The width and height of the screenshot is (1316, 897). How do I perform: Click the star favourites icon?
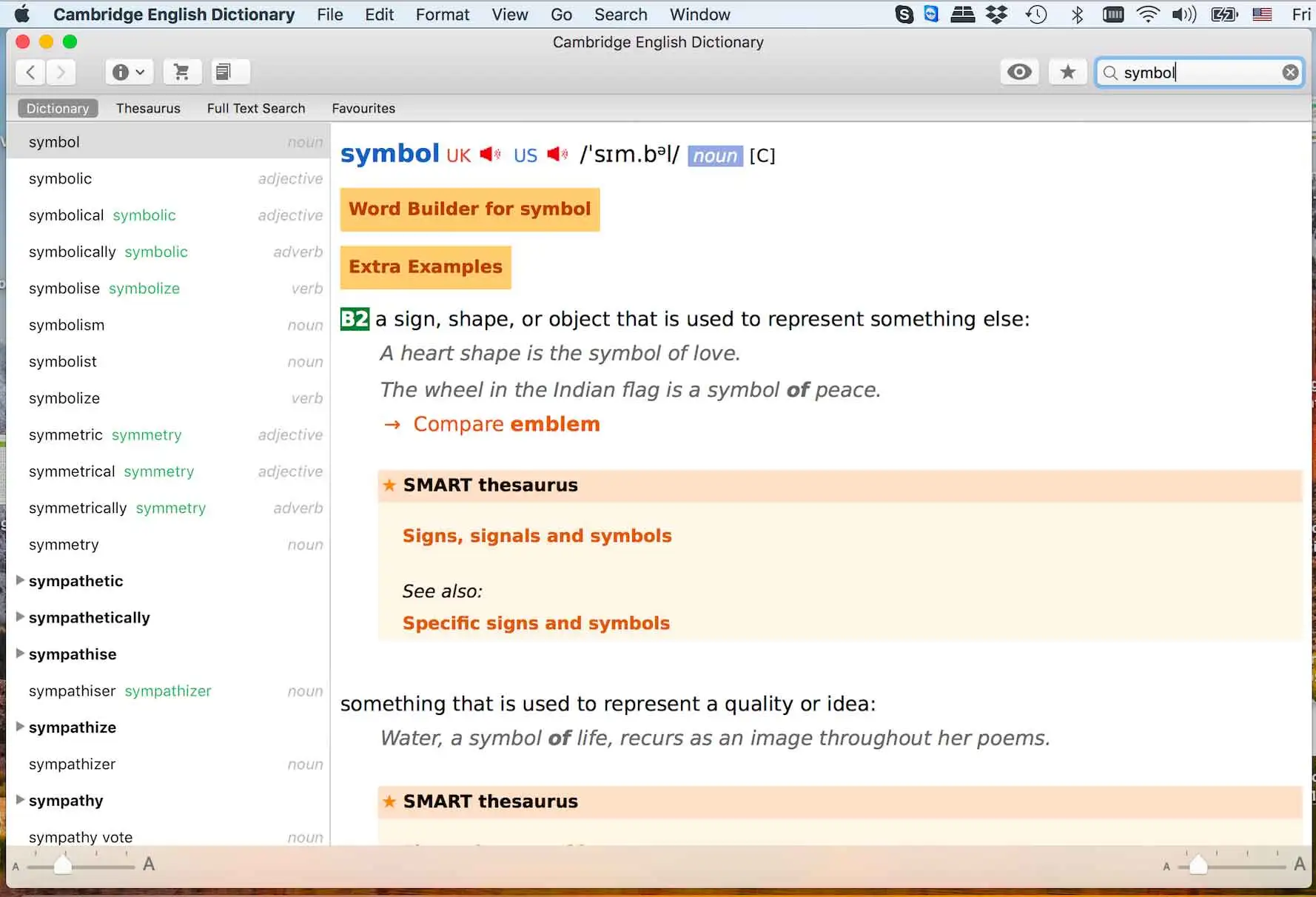[x=1067, y=72]
